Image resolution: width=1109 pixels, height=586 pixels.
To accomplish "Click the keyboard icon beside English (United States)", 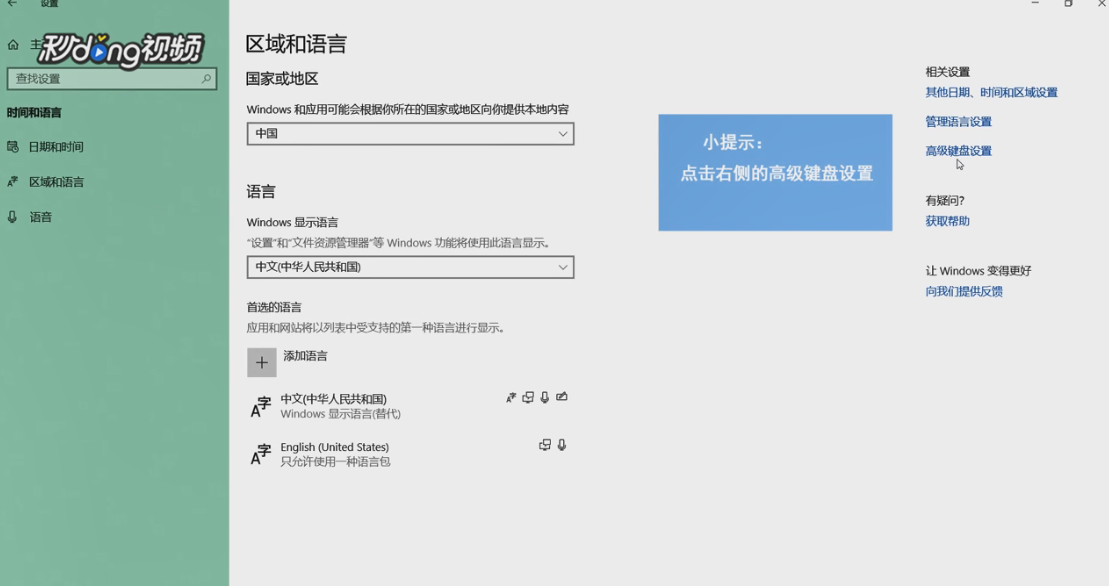I will point(545,444).
